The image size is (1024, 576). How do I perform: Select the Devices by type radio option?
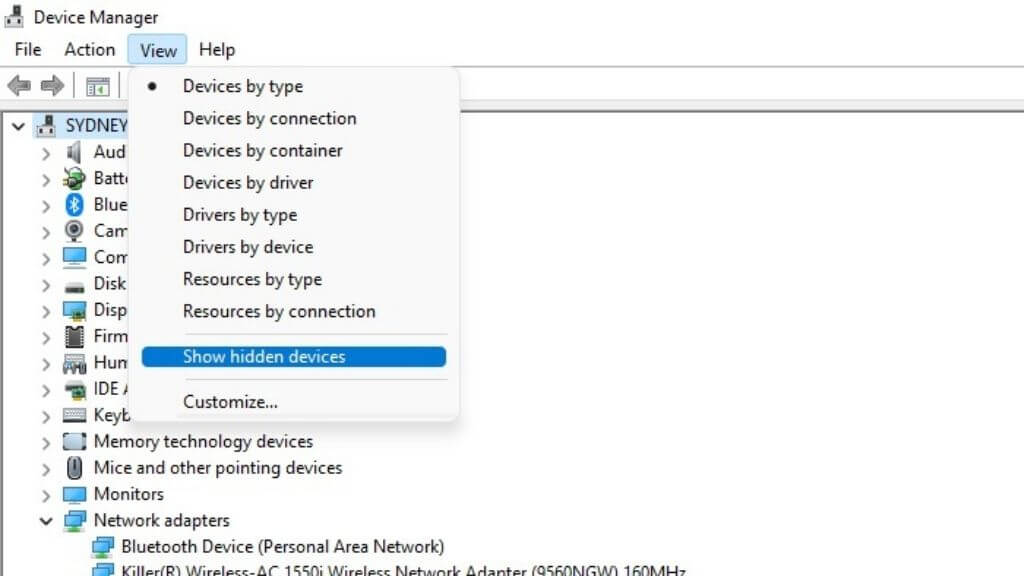[x=243, y=86]
